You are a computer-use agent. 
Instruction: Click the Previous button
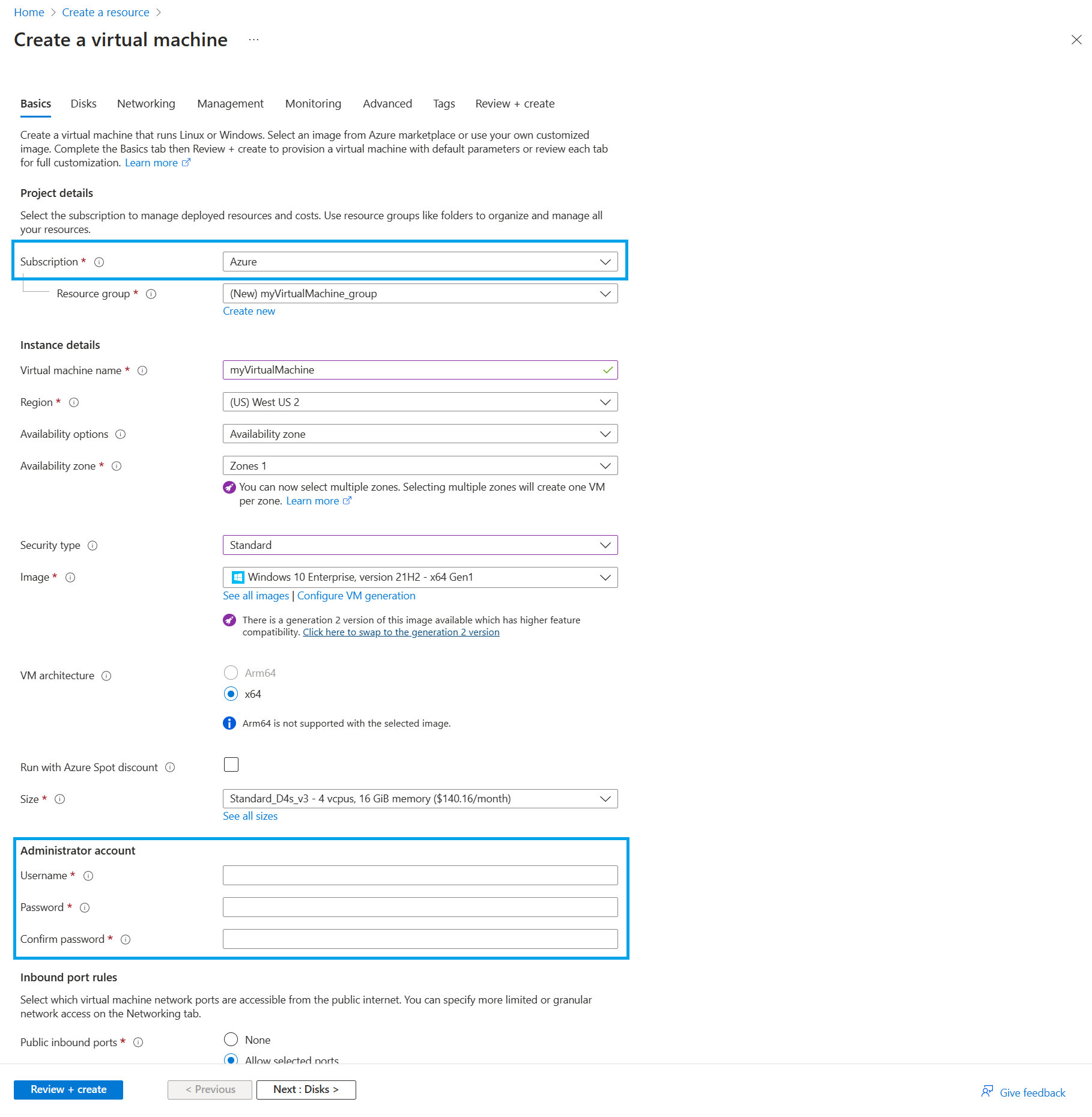(x=210, y=1091)
